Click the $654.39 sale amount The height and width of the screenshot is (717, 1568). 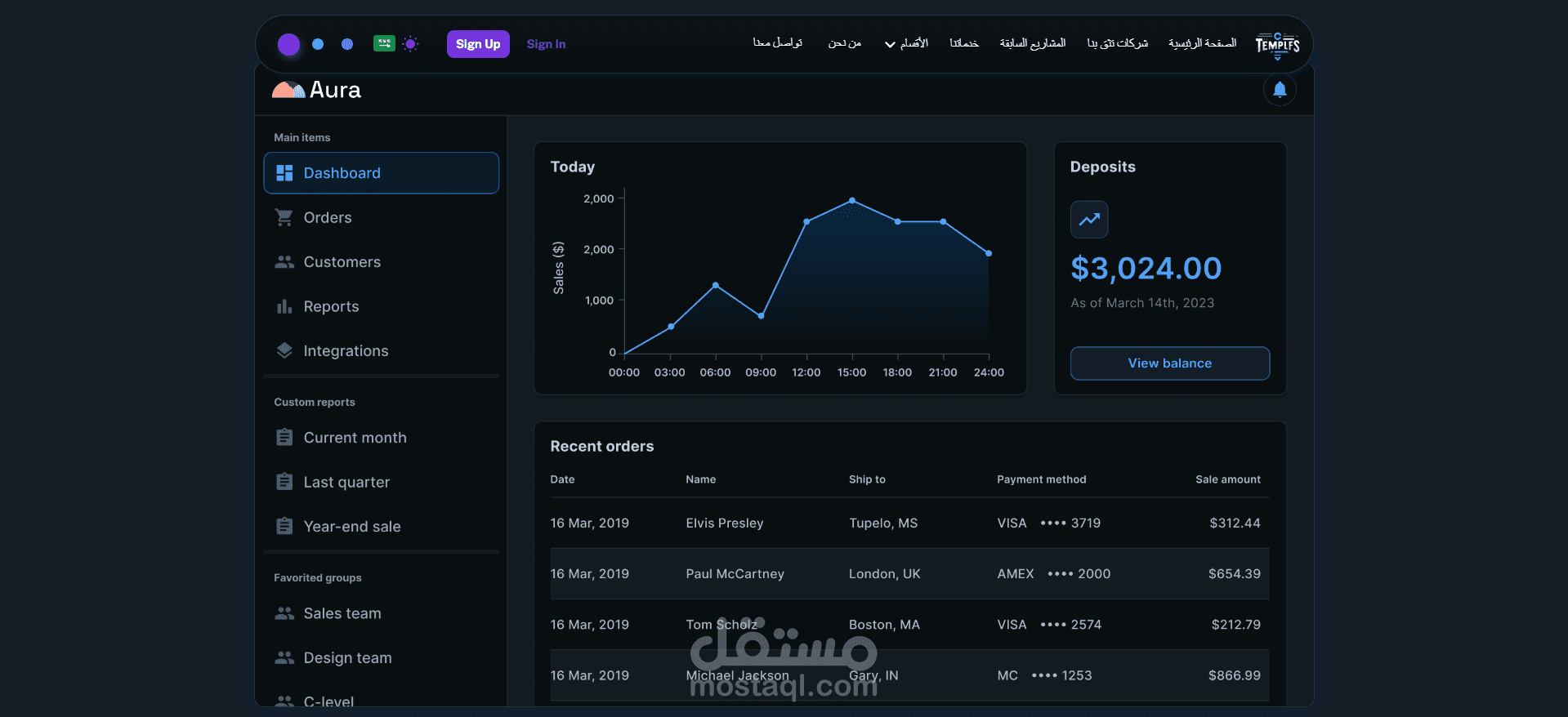(x=1234, y=573)
